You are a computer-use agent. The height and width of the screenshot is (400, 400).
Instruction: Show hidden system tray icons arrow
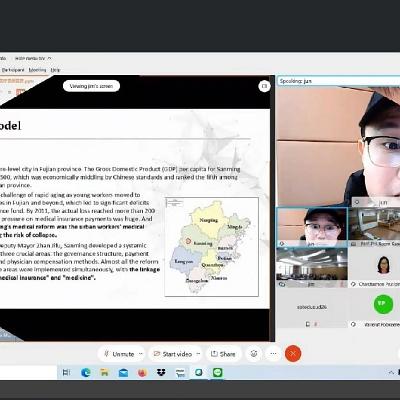point(392,373)
